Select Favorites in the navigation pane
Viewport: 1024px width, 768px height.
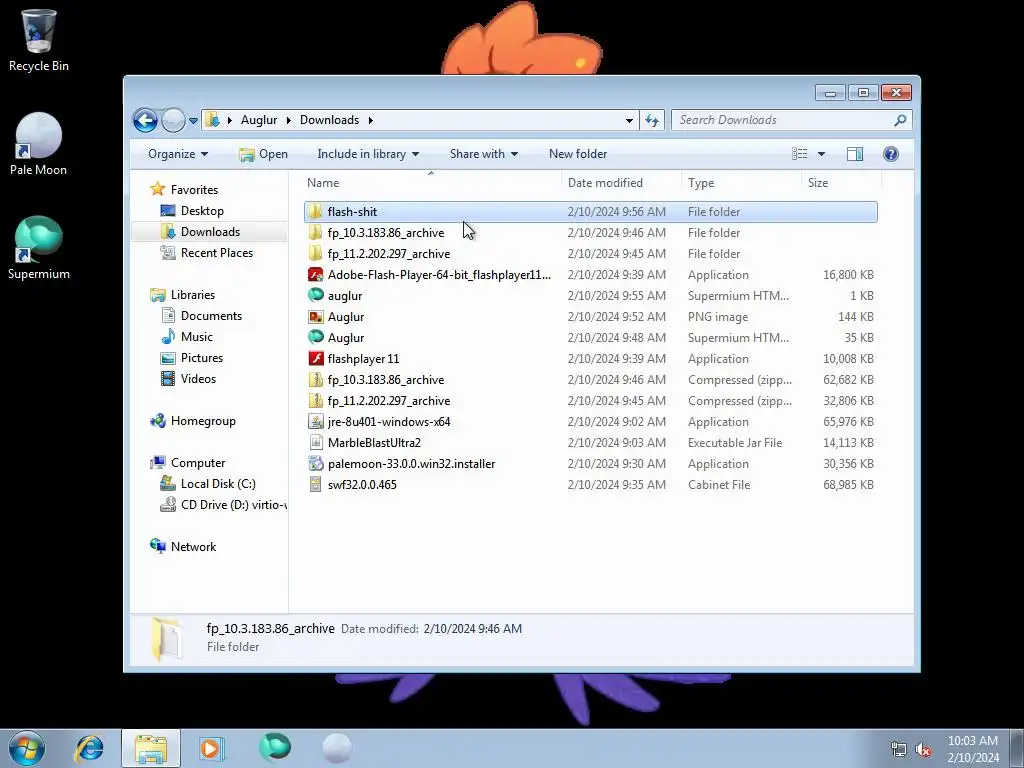pos(194,190)
